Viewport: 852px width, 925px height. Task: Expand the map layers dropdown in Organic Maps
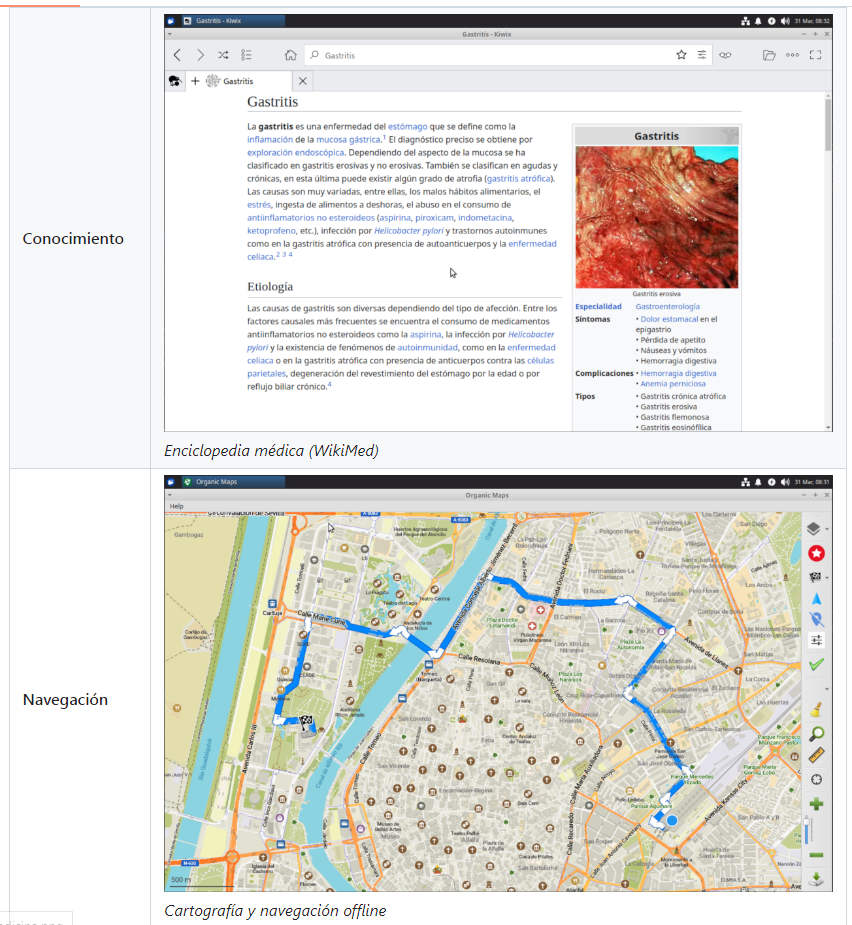point(828,529)
